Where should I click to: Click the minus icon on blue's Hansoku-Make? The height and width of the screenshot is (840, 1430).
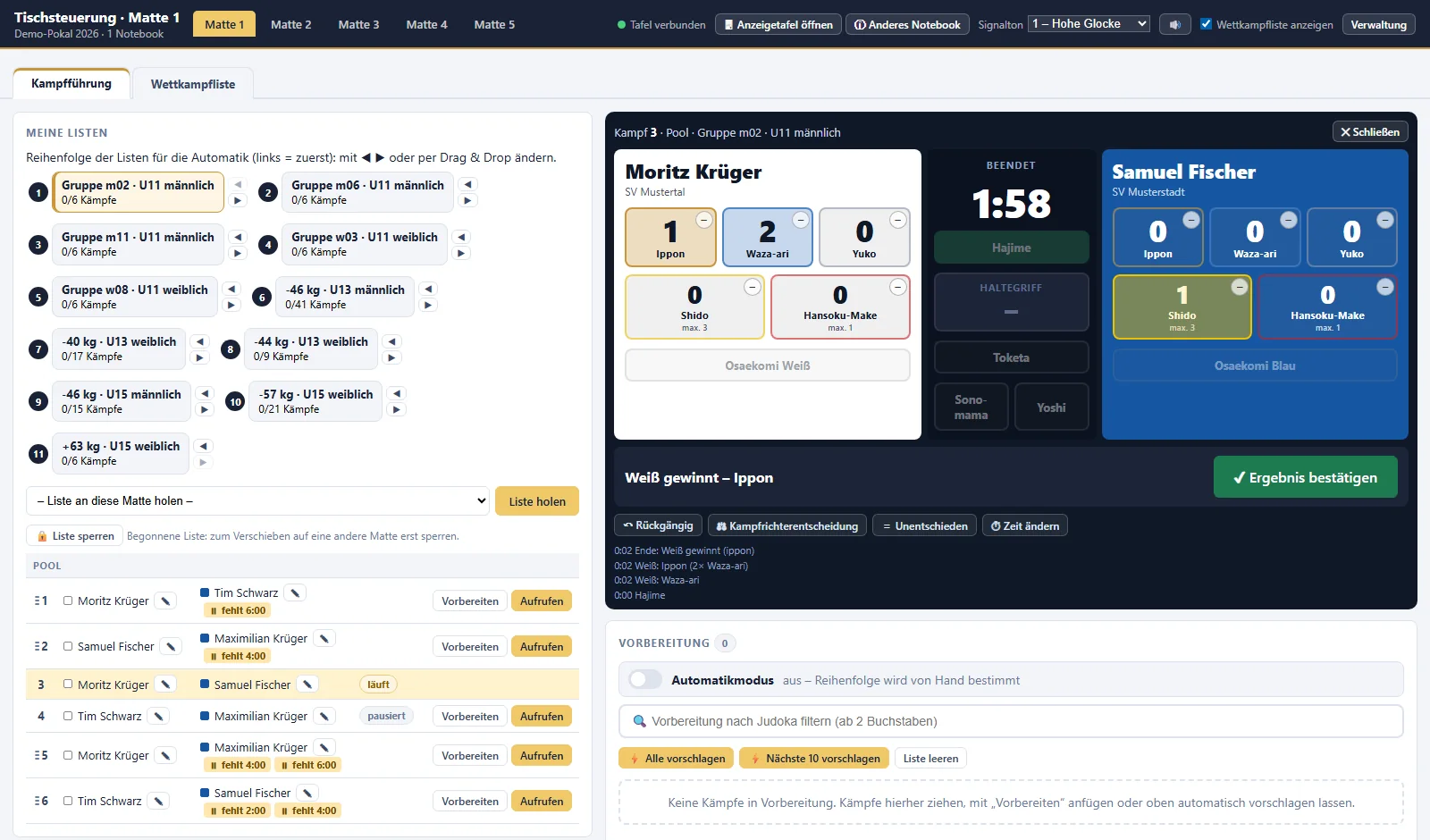[1384, 287]
